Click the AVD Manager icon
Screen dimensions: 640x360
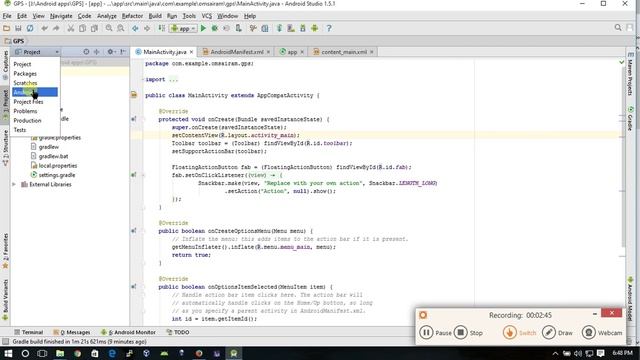[x=291, y=28]
